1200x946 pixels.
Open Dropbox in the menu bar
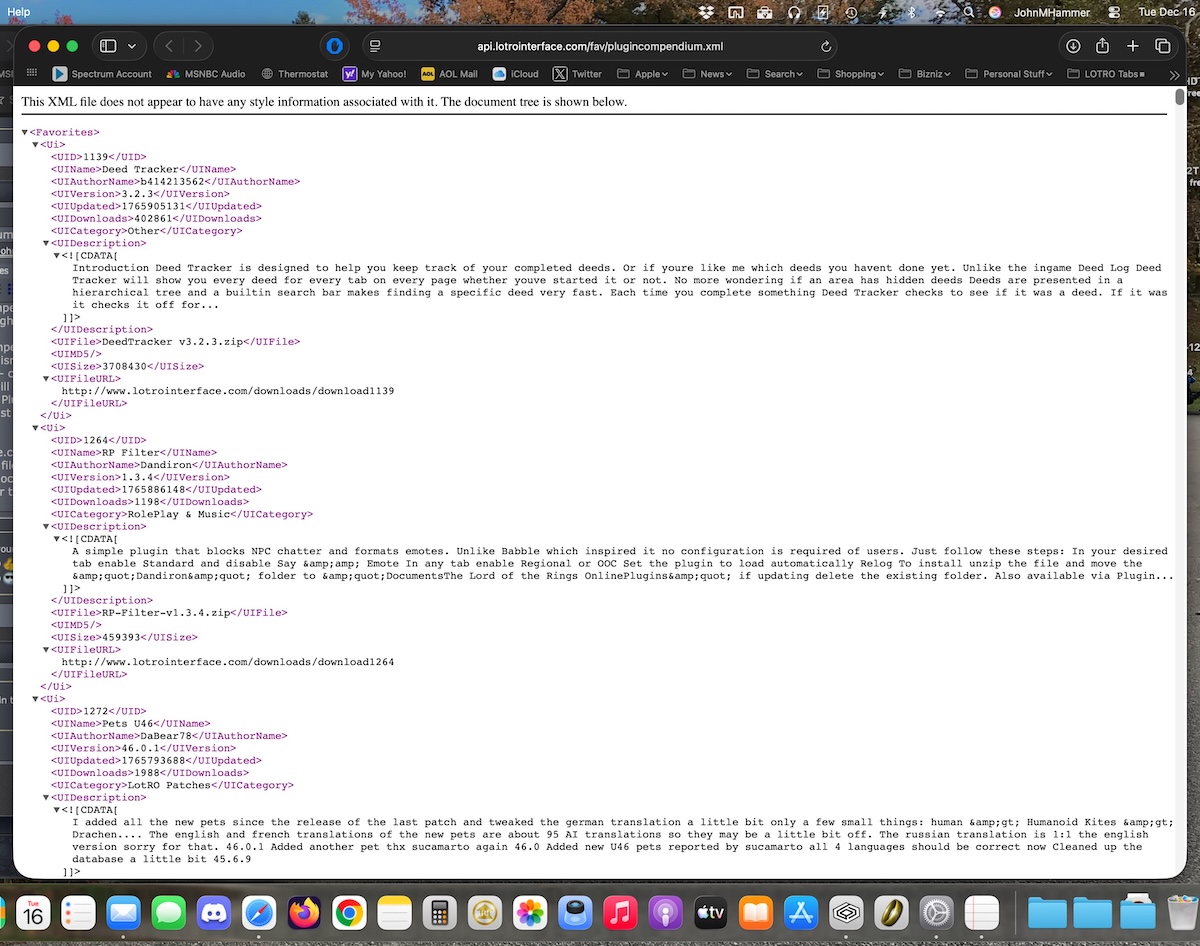[707, 12]
